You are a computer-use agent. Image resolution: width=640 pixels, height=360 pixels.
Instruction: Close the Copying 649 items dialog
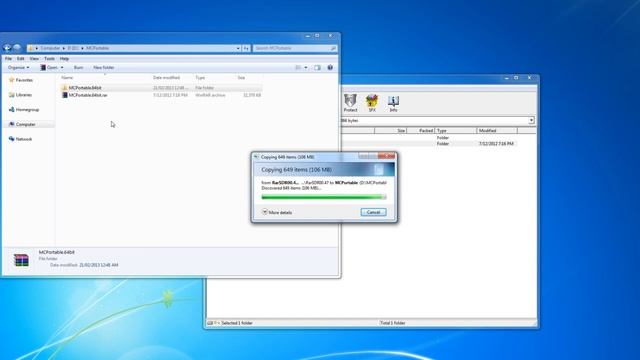pyautogui.click(x=387, y=156)
